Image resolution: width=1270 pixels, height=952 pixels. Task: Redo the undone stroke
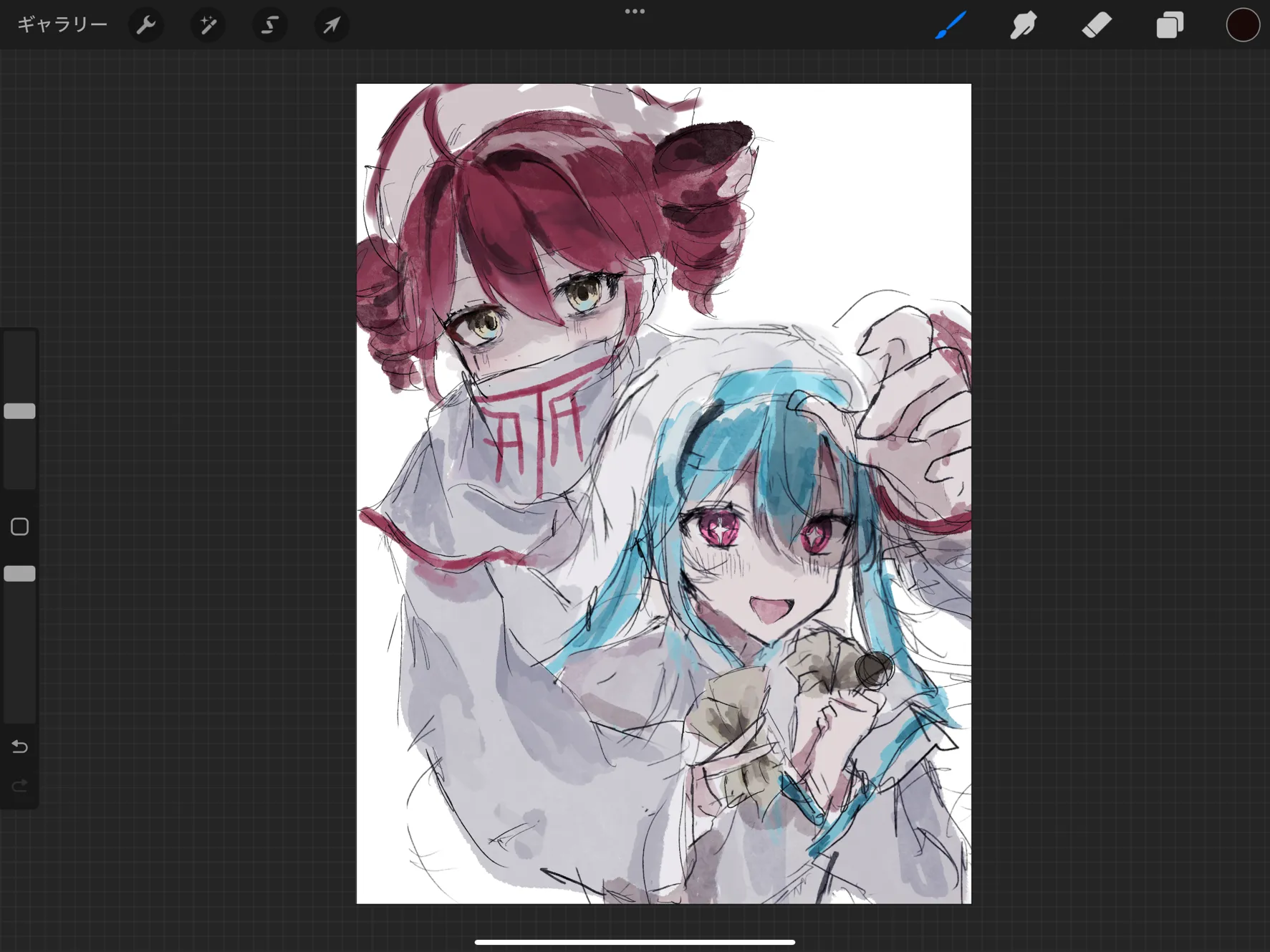pyautogui.click(x=19, y=786)
